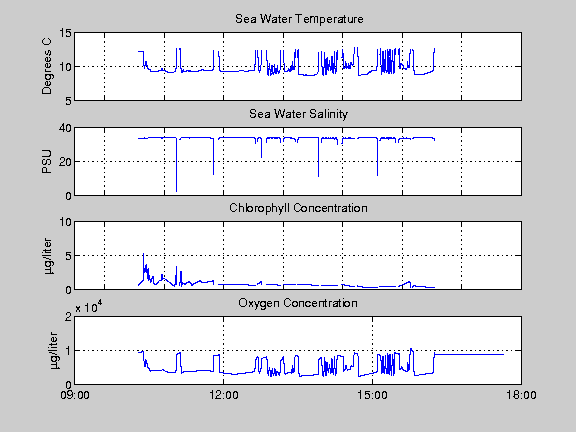This screenshot has height=432, width=576.
Task: Click the Degrees C axis label
Action: point(47,66)
